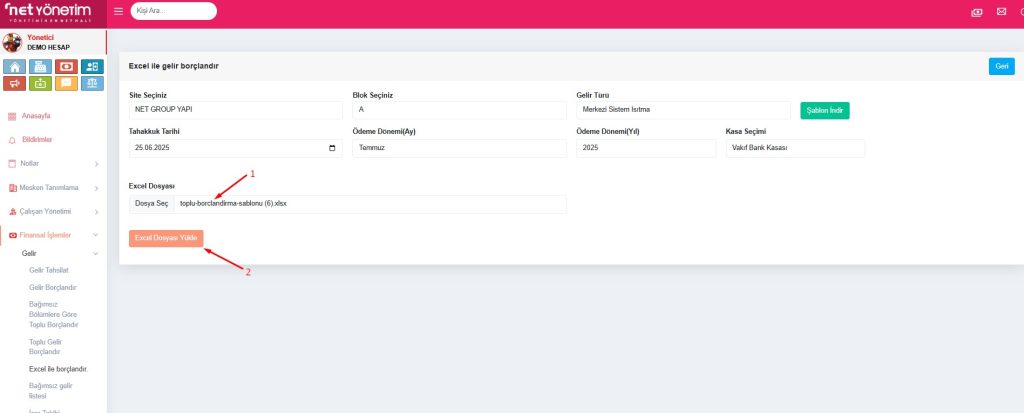Viewport: 1024px width, 413px height.
Task: Click the blue home shortcut icon
Action: click(x=15, y=67)
